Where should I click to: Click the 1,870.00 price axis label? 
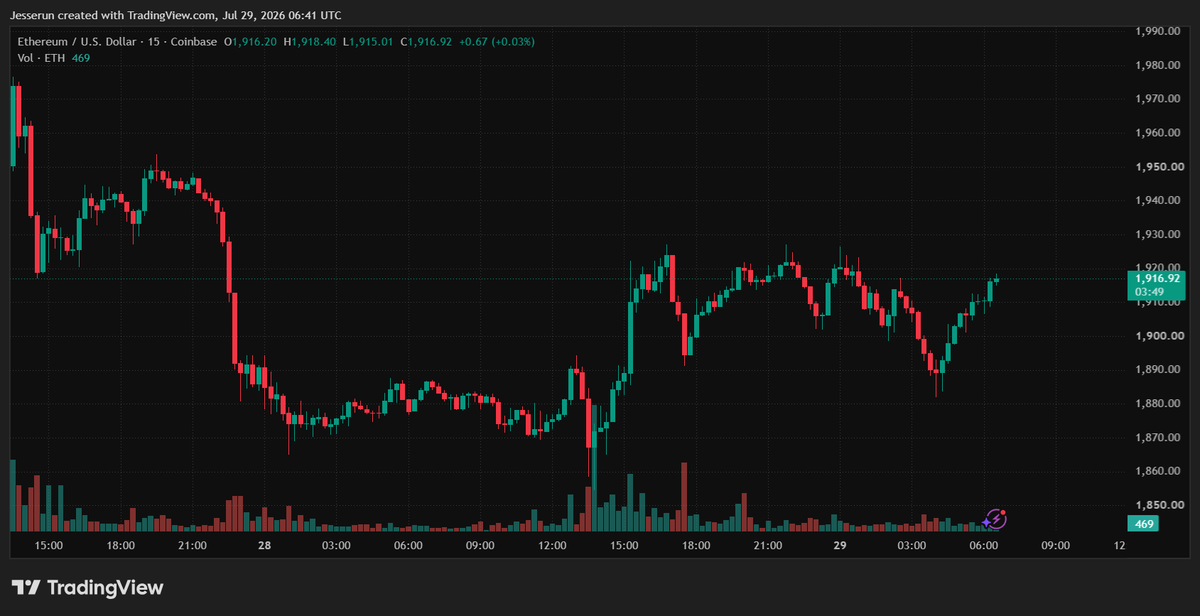click(1160, 437)
